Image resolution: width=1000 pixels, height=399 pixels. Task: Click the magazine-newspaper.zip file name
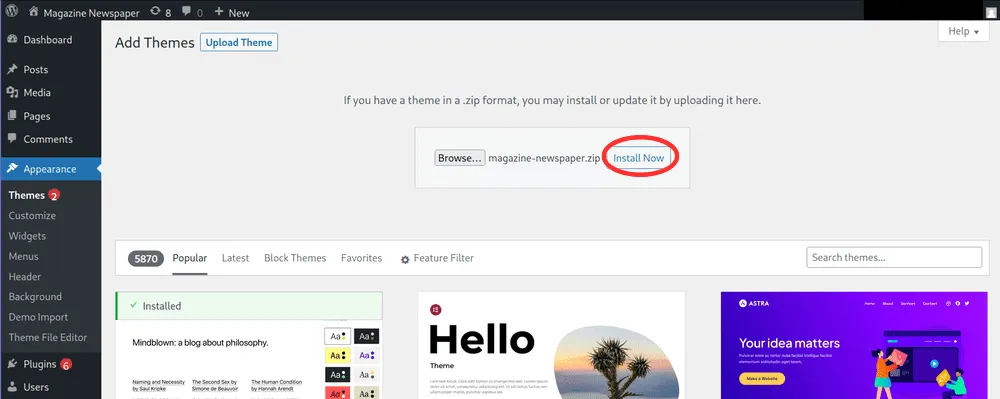click(544, 158)
